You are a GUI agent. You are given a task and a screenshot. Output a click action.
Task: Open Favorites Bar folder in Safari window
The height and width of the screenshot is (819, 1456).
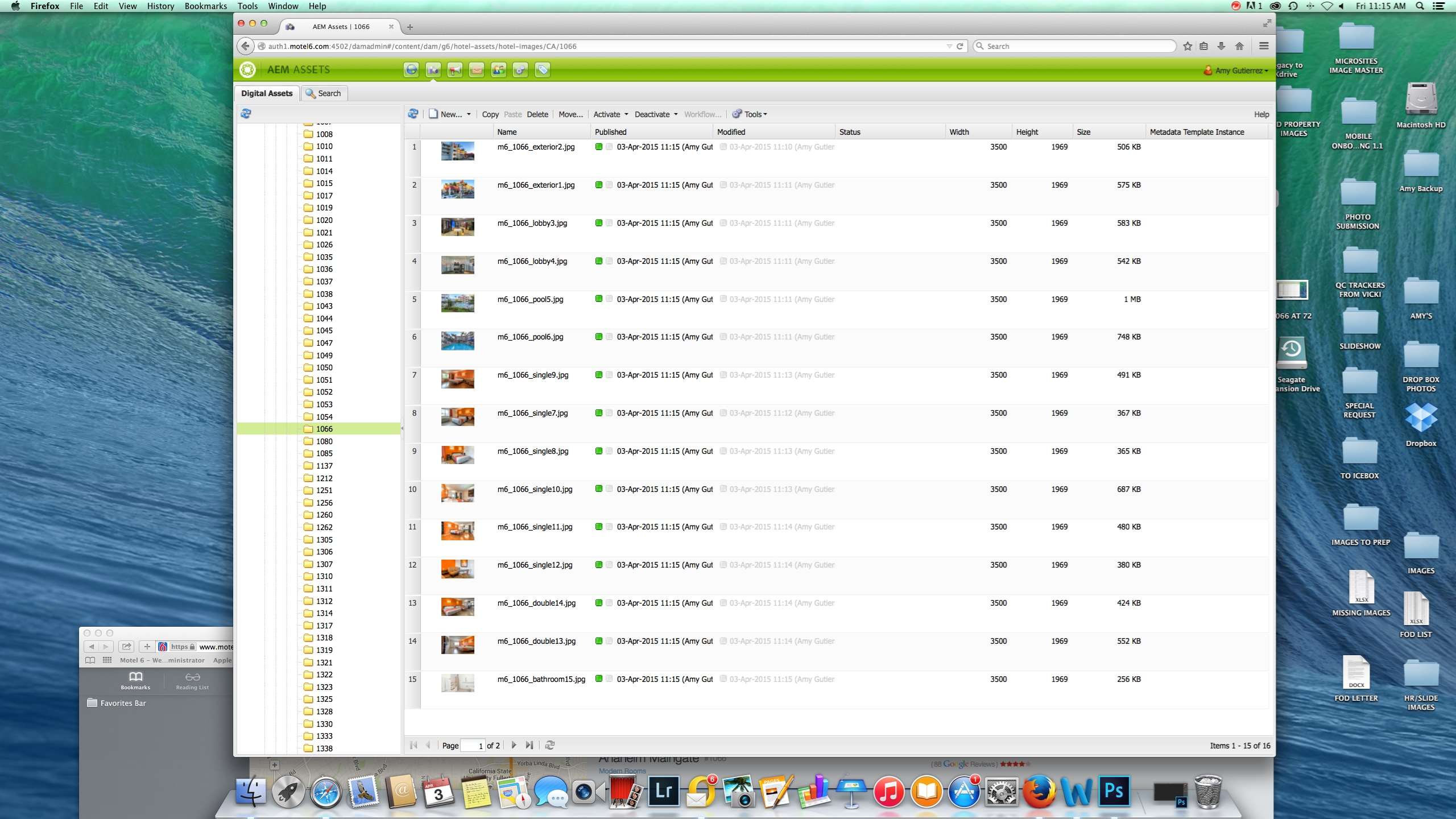point(117,703)
